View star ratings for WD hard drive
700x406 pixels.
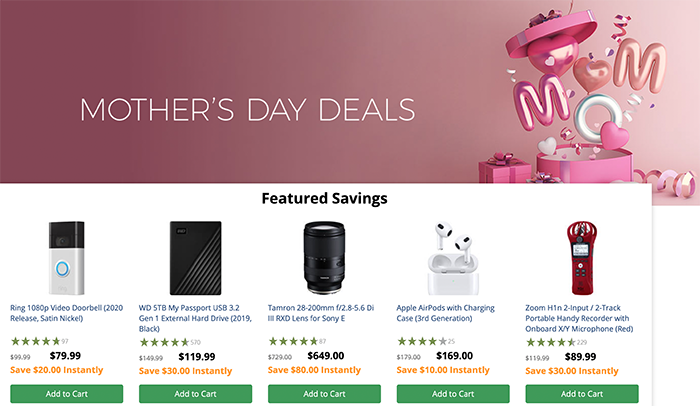coord(163,342)
